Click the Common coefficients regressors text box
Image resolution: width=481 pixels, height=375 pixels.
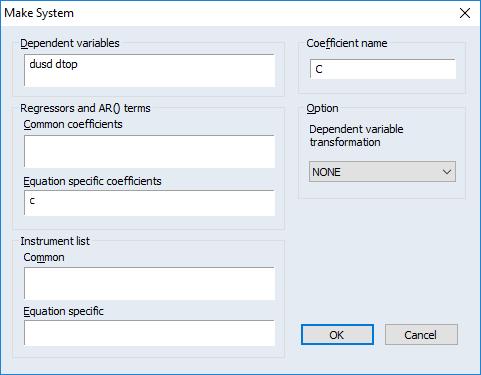149,151
